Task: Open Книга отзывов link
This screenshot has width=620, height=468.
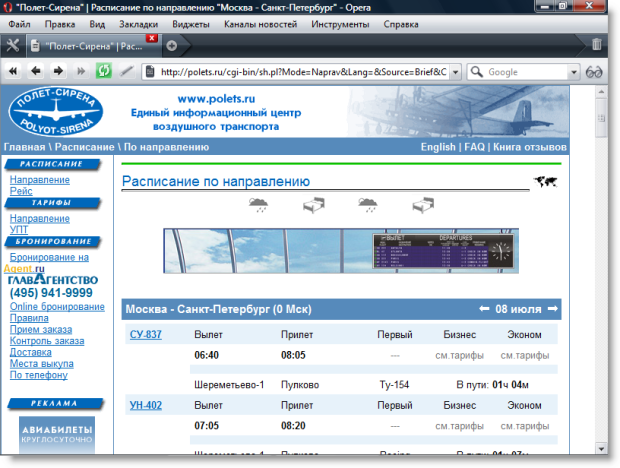Action: (529, 147)
